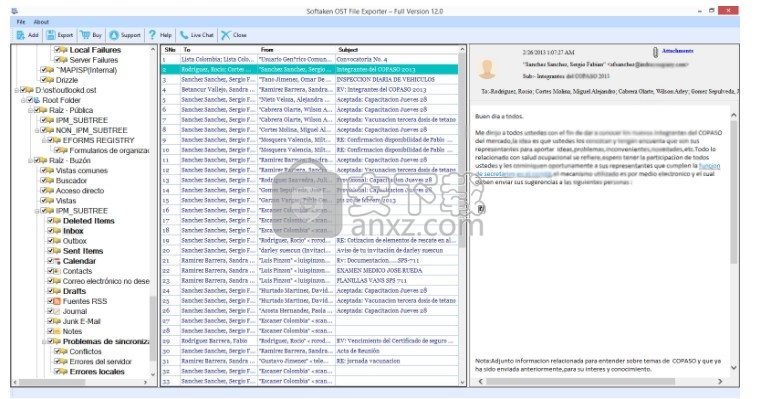Viewport: 761px width, 399px height.
Task: Click the Journal folder icon
Action: coord(57,312)
